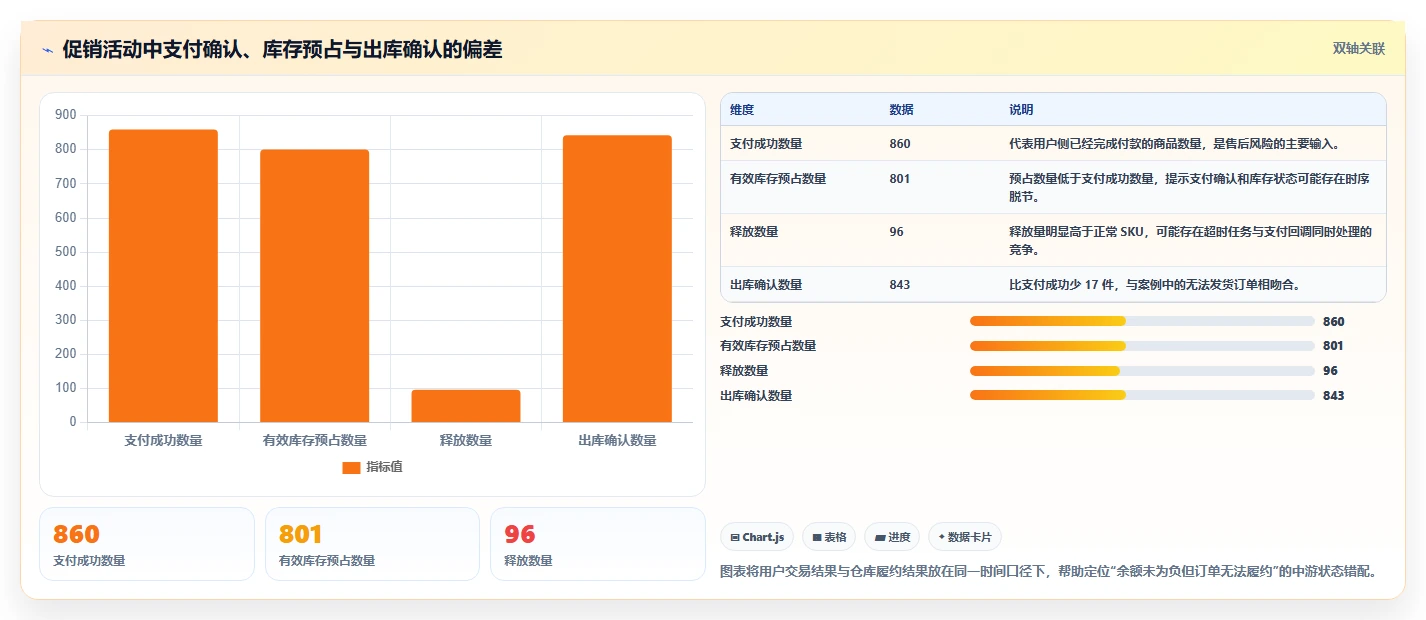The image size is (1426, 620).
Task: Click the 支付成功数量 progress bar
Action: pyautogui.click(x=1142, y=321)
